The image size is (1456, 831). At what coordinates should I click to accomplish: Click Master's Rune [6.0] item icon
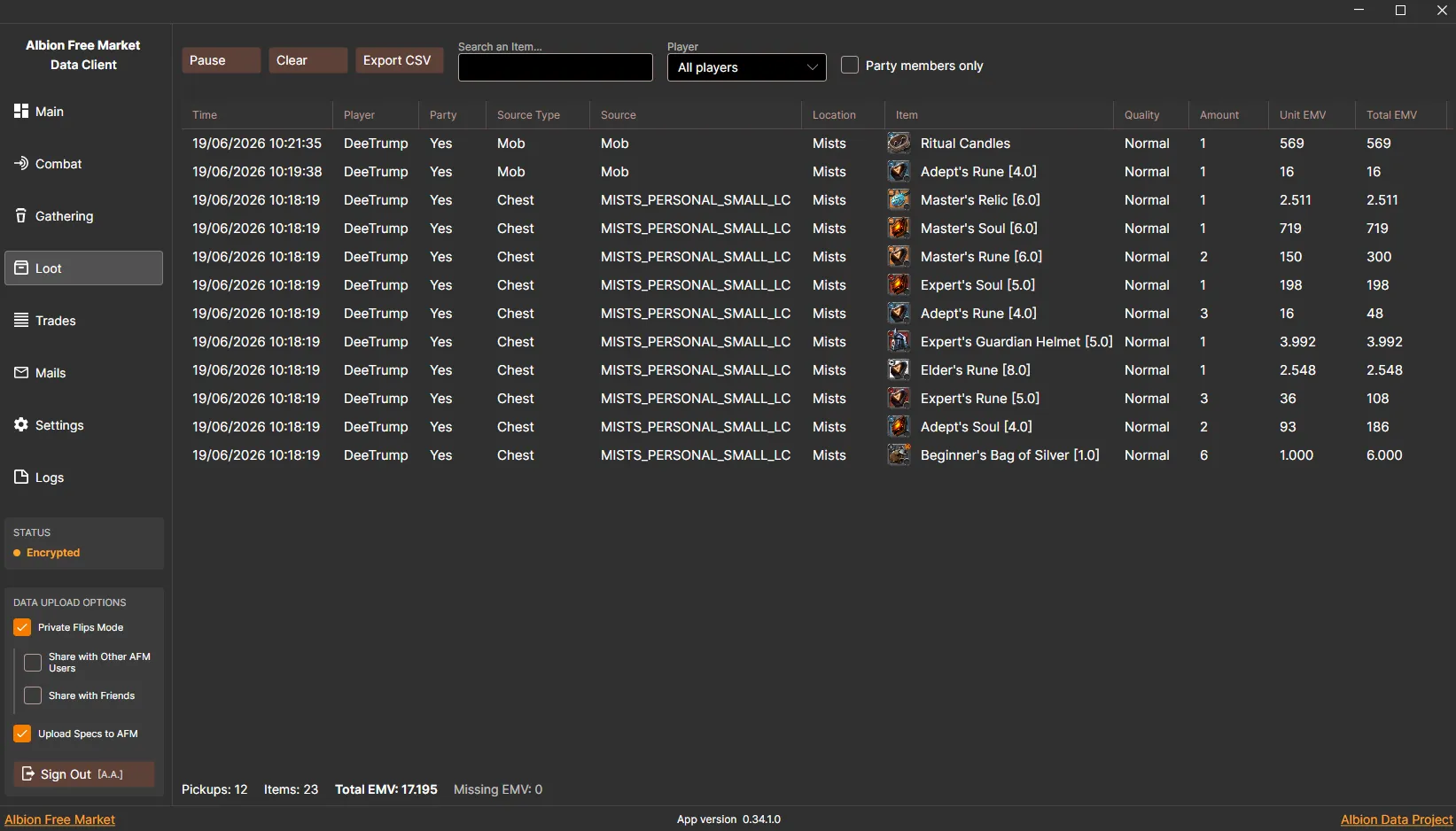click(899, 256)
